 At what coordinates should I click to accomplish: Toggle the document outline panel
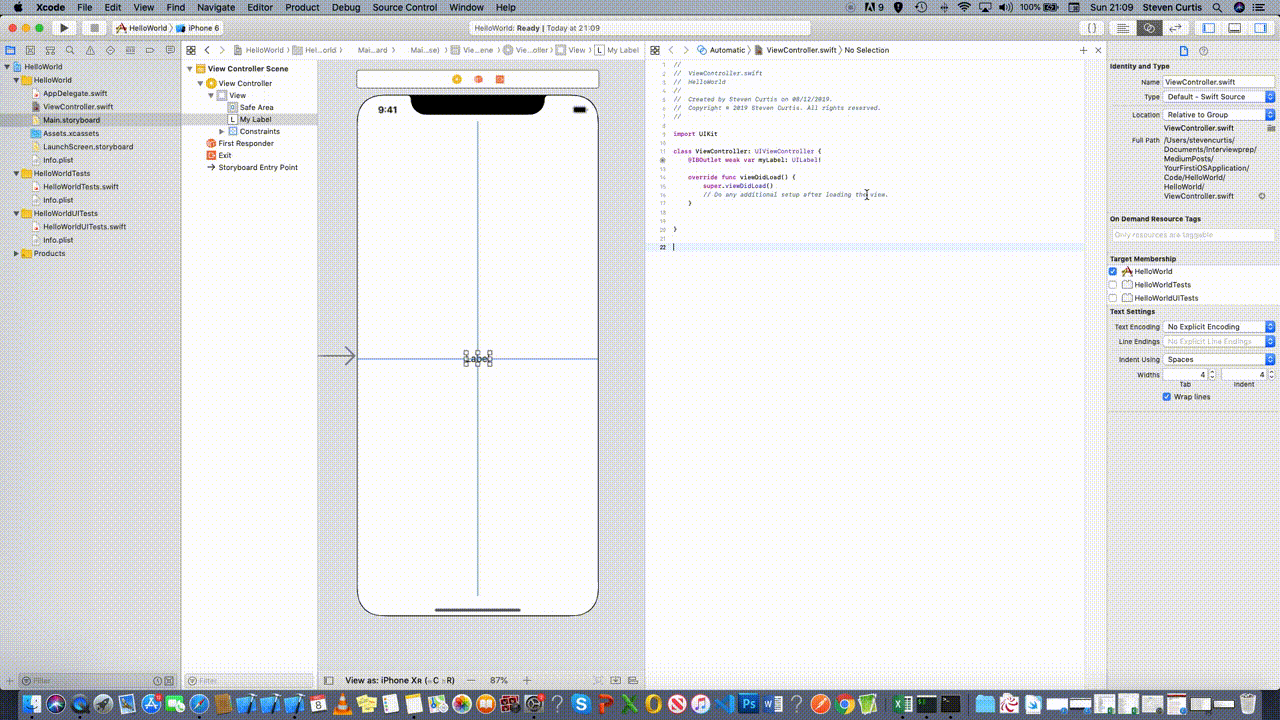(x=329, y=680)
